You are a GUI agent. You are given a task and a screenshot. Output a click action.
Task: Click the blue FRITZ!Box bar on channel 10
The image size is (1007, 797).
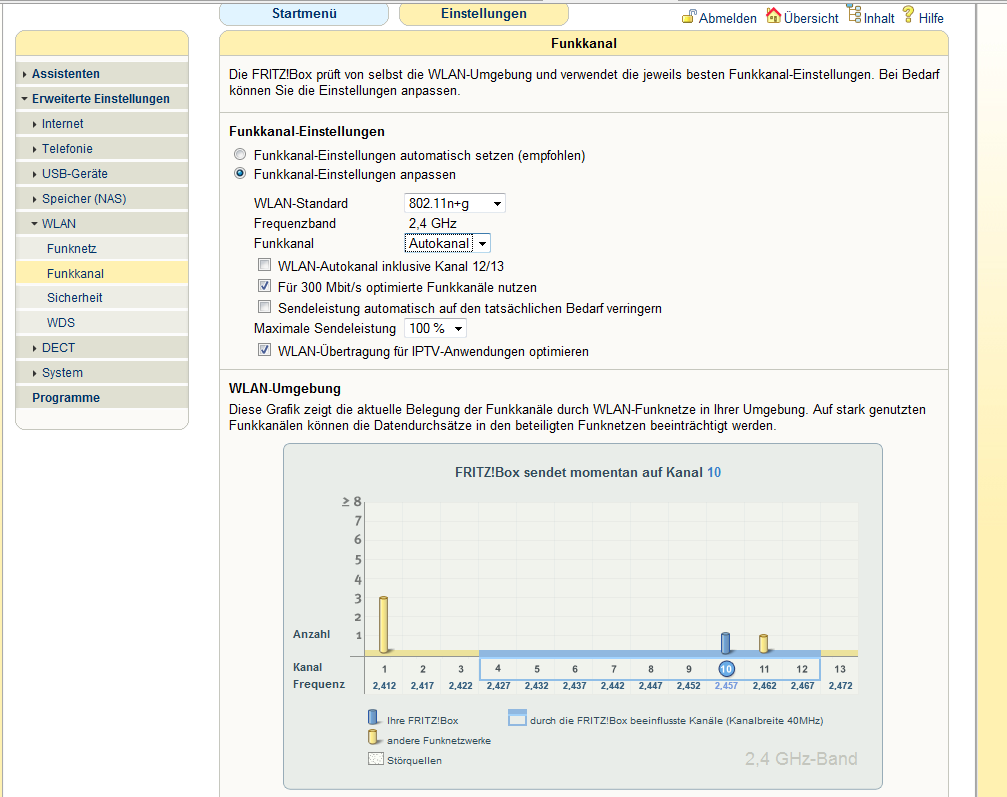726,642
